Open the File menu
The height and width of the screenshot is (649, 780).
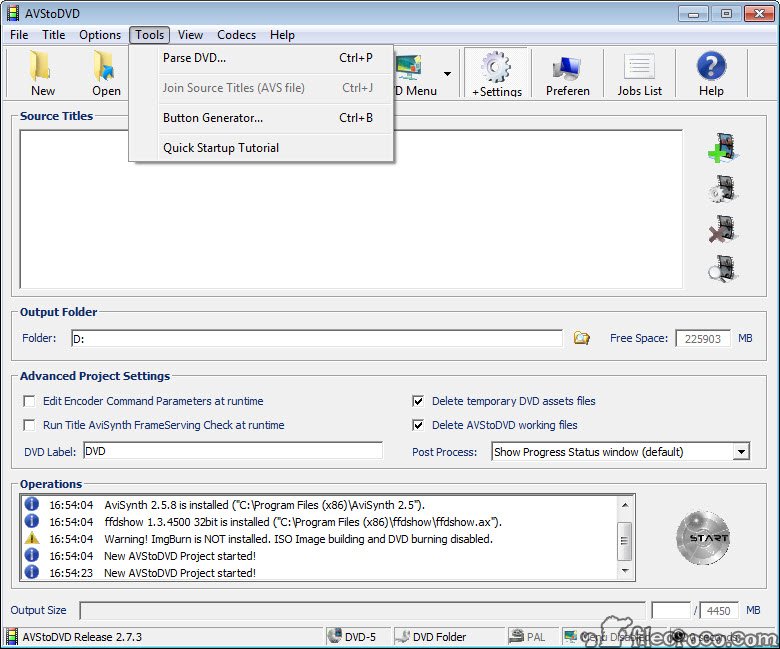(19, 35)
